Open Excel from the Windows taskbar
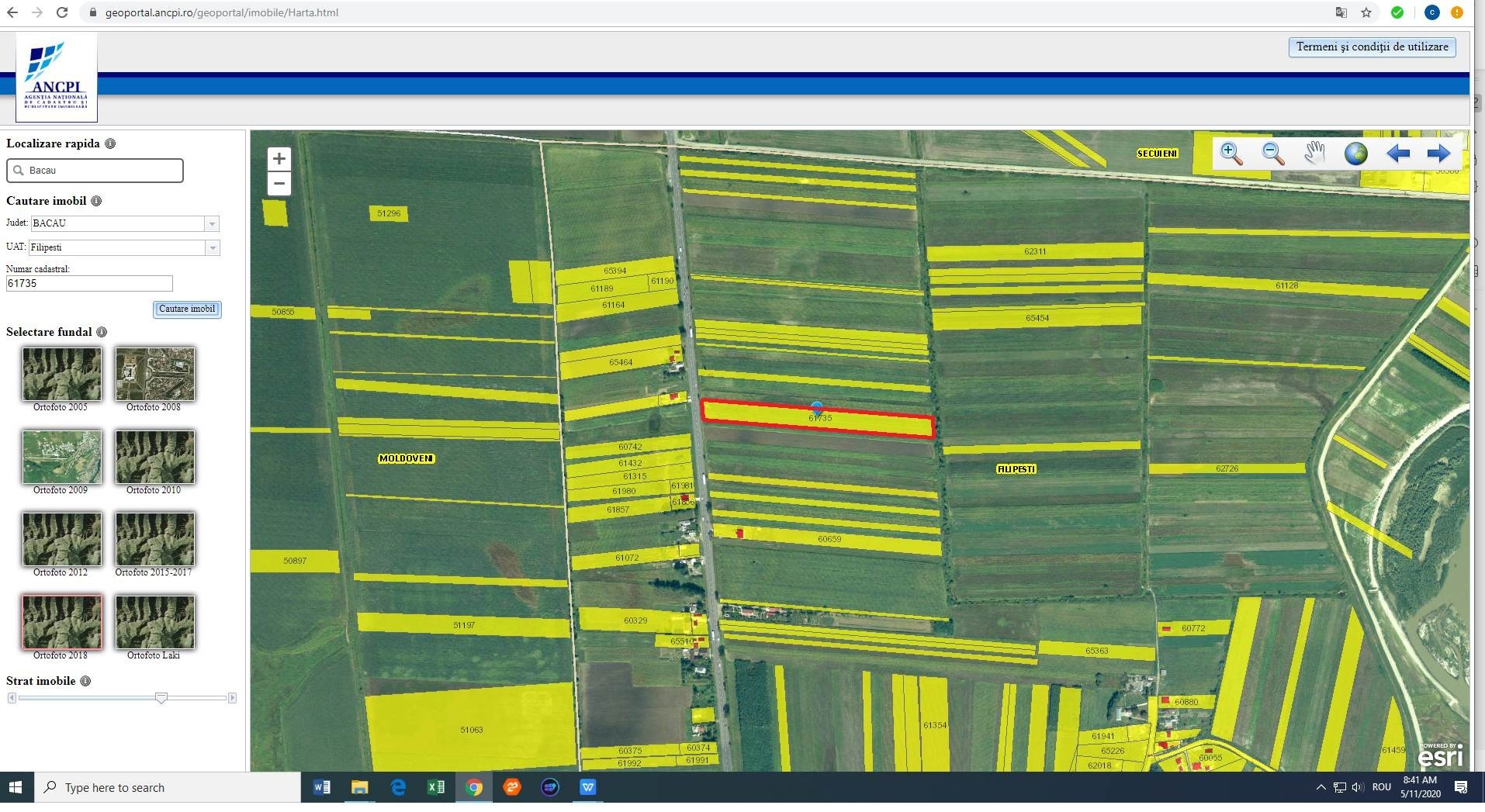 point(436,788)
